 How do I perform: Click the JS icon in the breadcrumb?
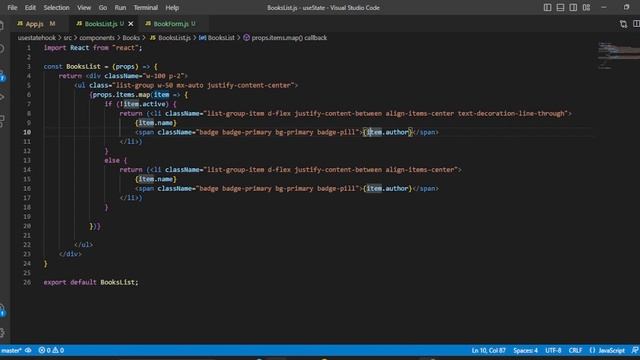pyautogui.click(x=153, y=38)
